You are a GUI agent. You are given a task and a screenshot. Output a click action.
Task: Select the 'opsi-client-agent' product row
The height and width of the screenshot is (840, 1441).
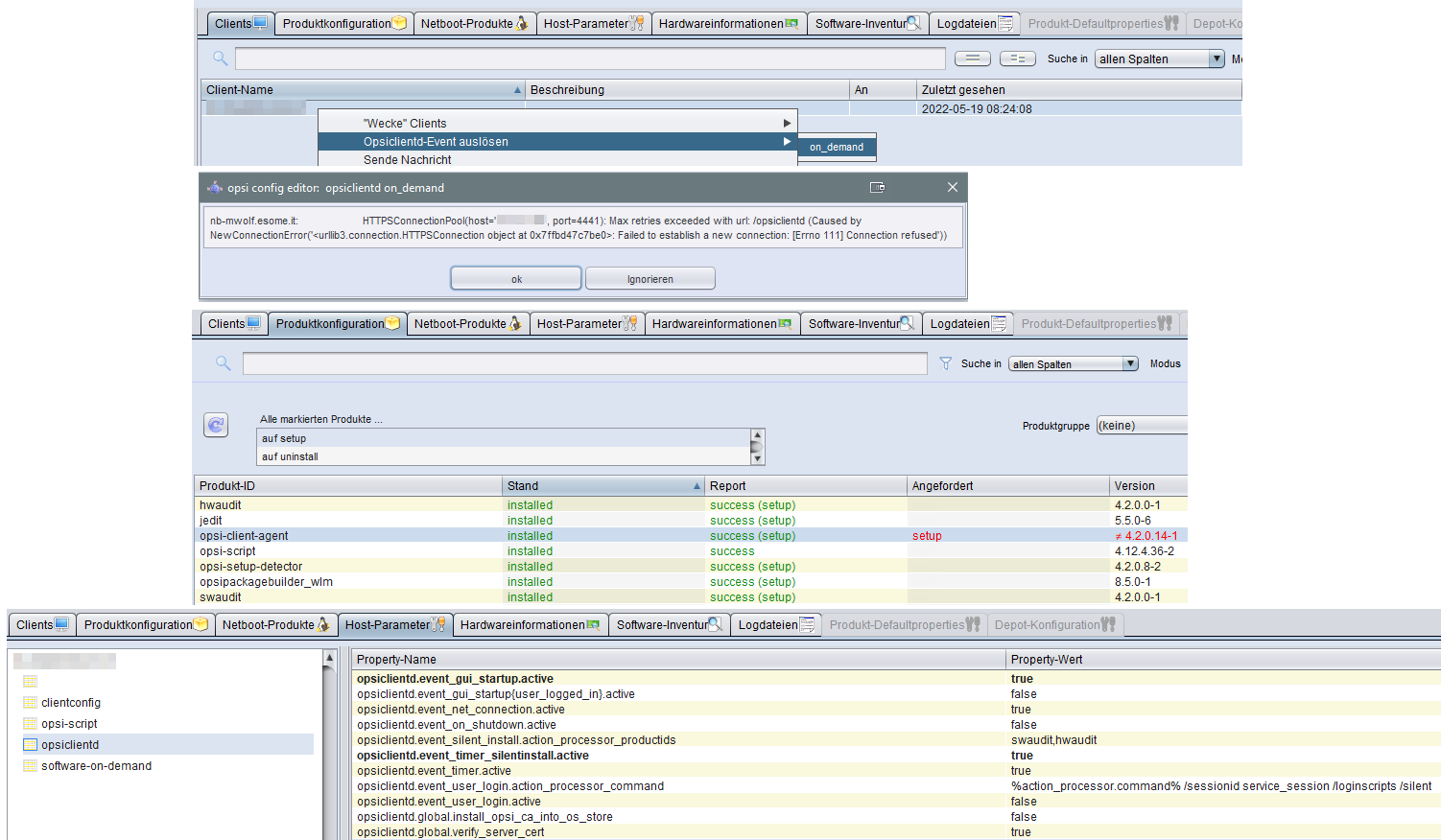pos(691,536)
